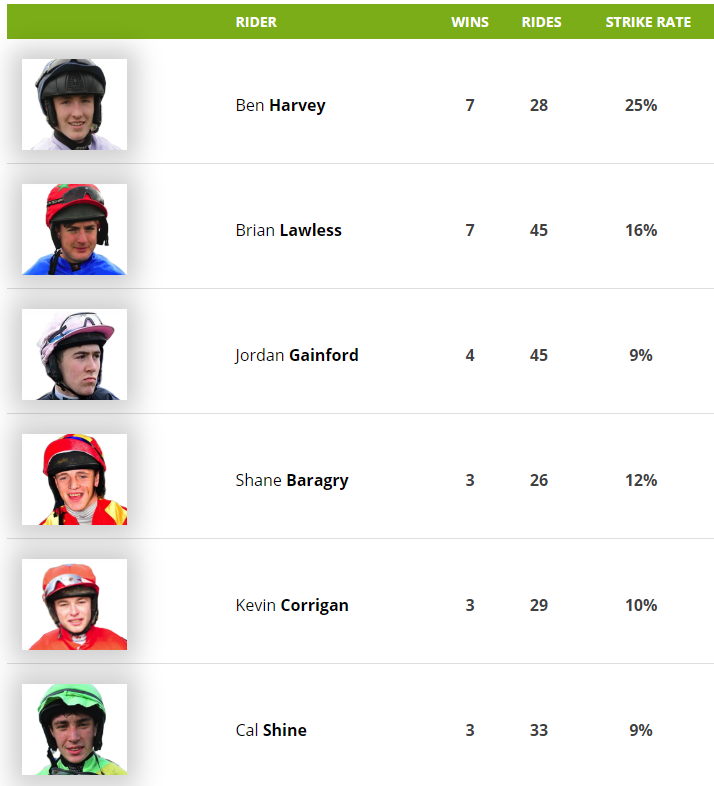Sort by the WINS column header

click(x=470, y=22)
